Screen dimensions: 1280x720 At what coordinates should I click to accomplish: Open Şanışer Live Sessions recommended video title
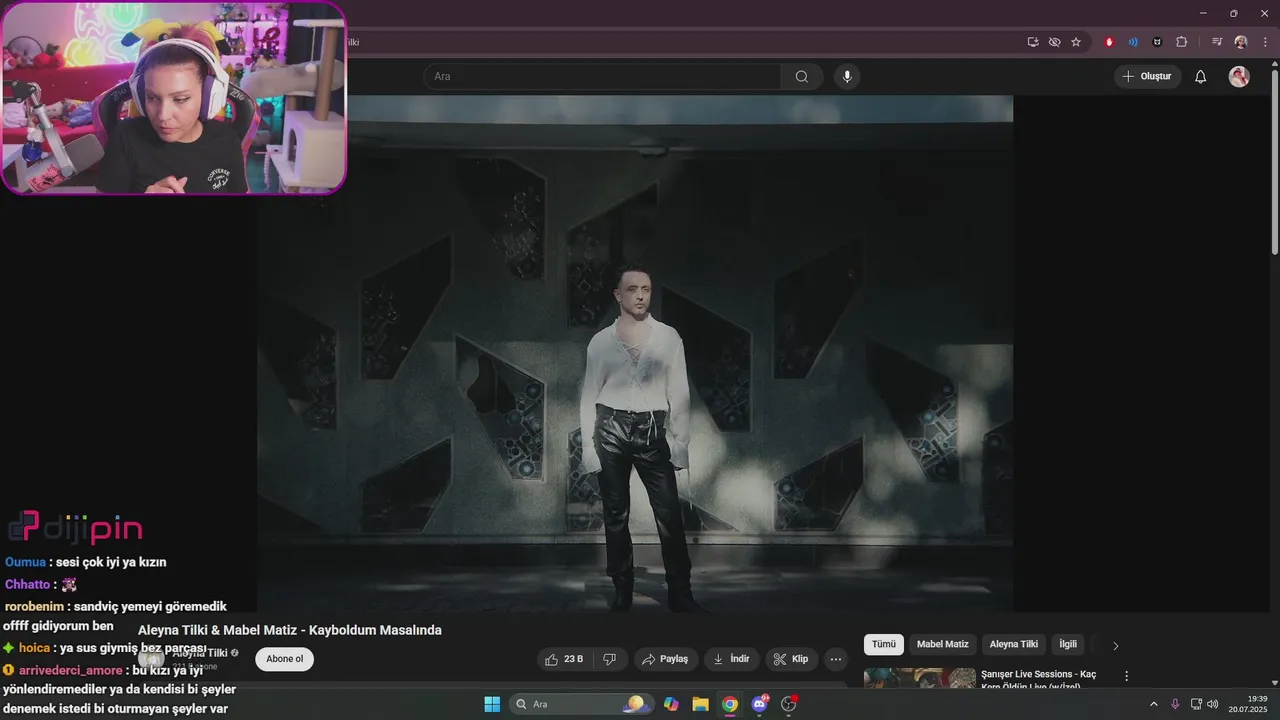click(1038, 680)
